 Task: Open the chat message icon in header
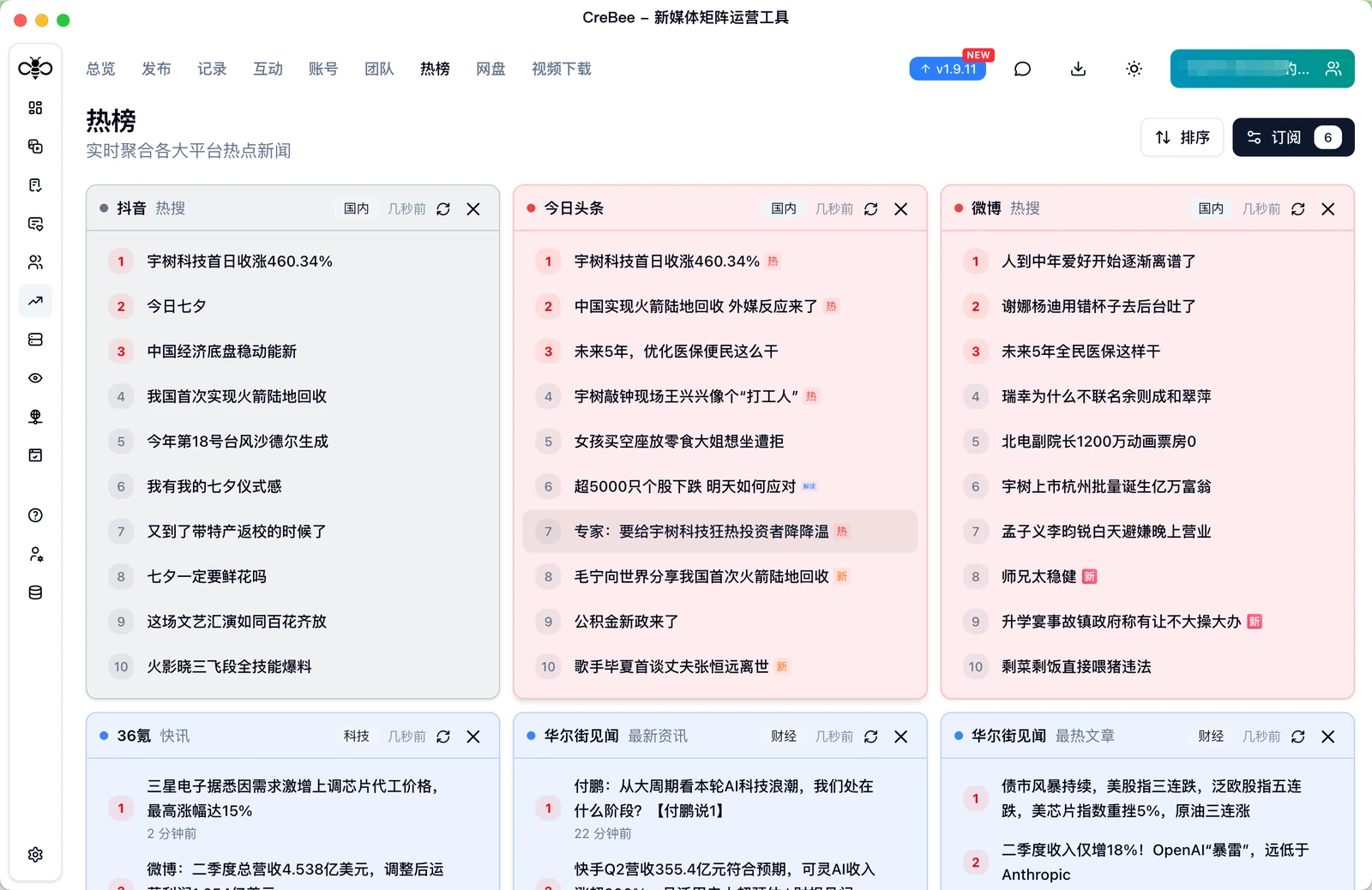1022,69
